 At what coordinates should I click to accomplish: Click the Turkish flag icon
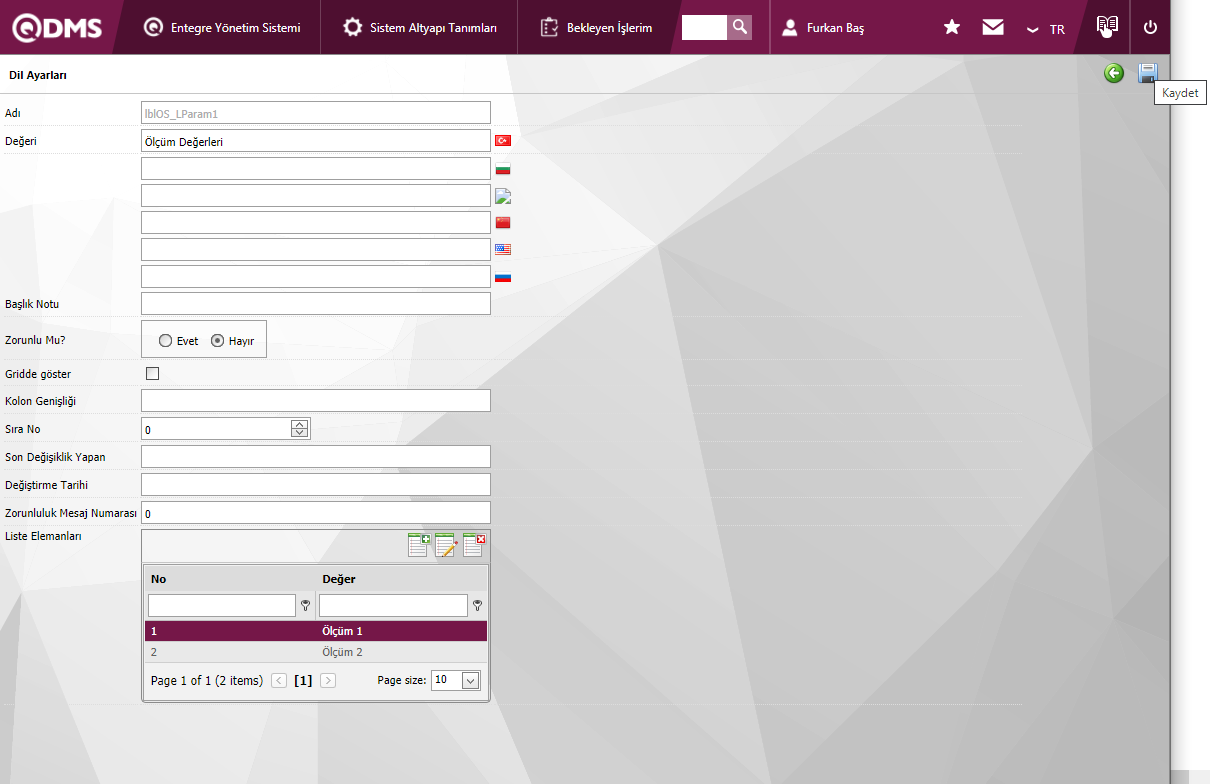(503, 141)
